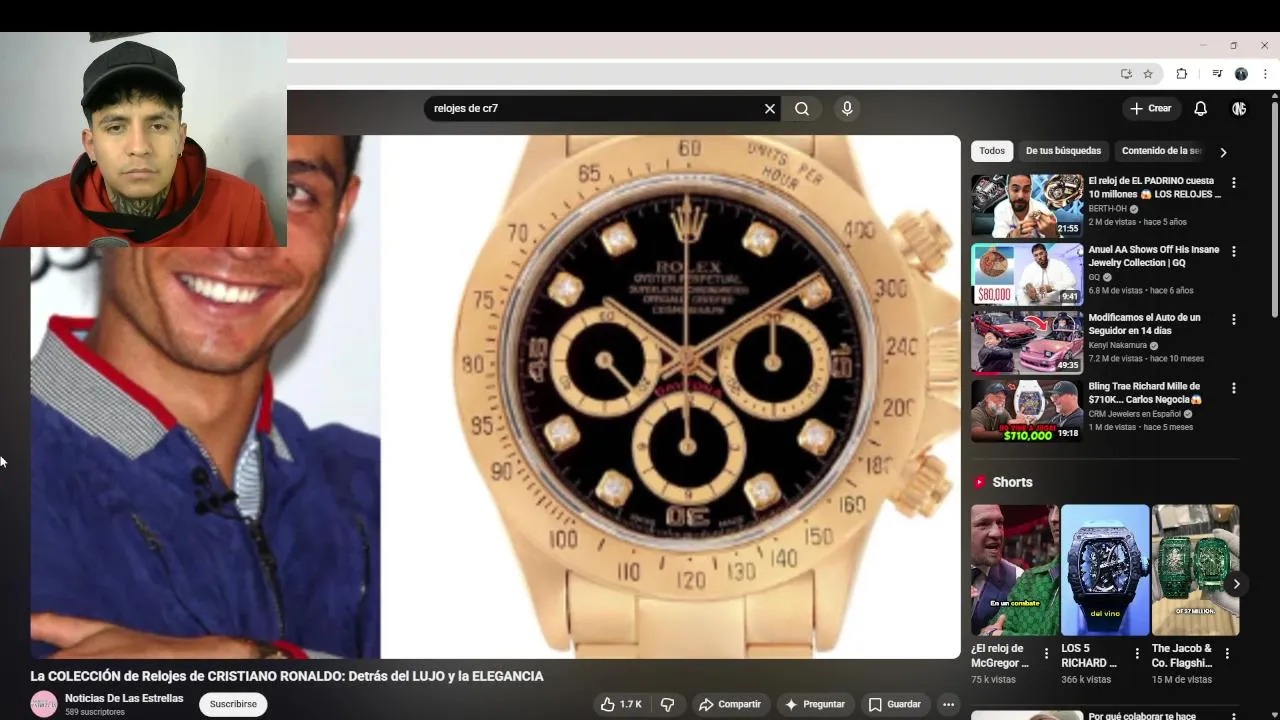Click the Suscribirse button
Image resolution: width=1280 pixels, height=720 pixels.
tap(233, 704)
